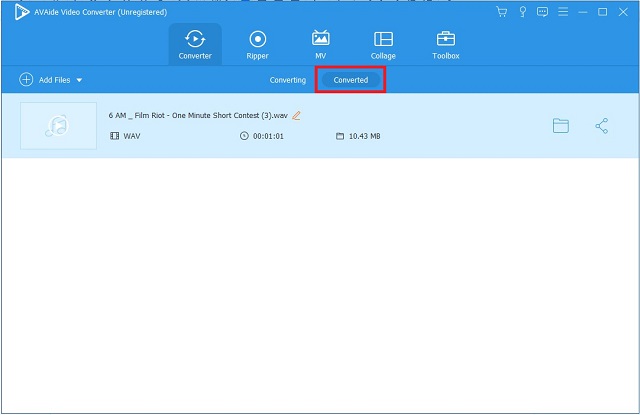Image resolution: width=640 pixels, height=415 pixels.
Task: Click the Add Files button
Action: point(51,80)
